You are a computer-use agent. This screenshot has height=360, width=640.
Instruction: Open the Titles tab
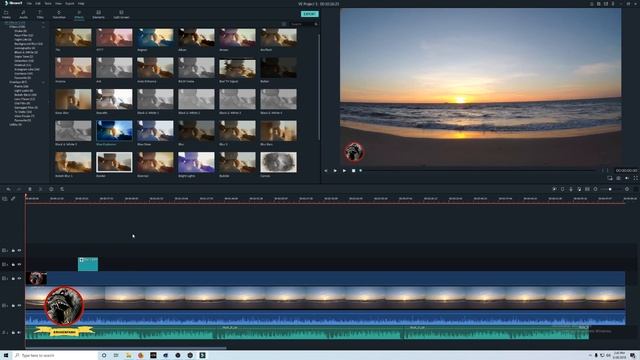click(x=40, y=15)
